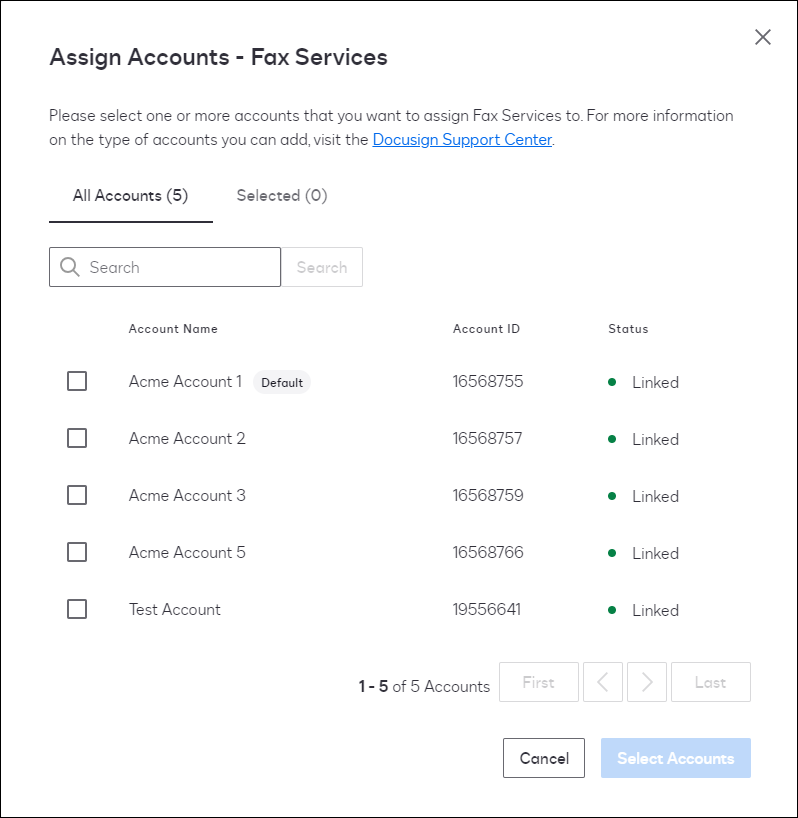Switch to the Selected (0) tab

pos(281,195)
